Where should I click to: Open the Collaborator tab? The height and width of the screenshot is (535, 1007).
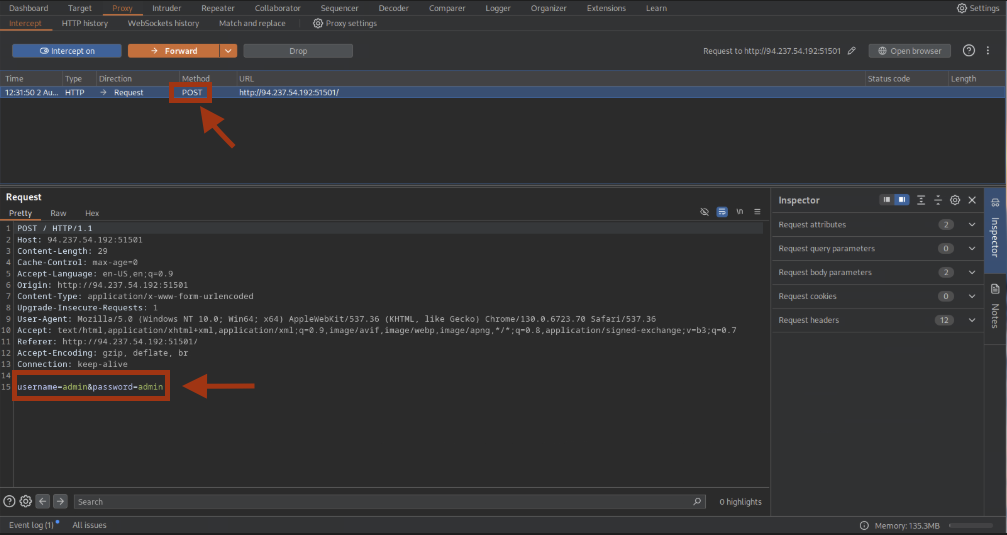(277, 8)
